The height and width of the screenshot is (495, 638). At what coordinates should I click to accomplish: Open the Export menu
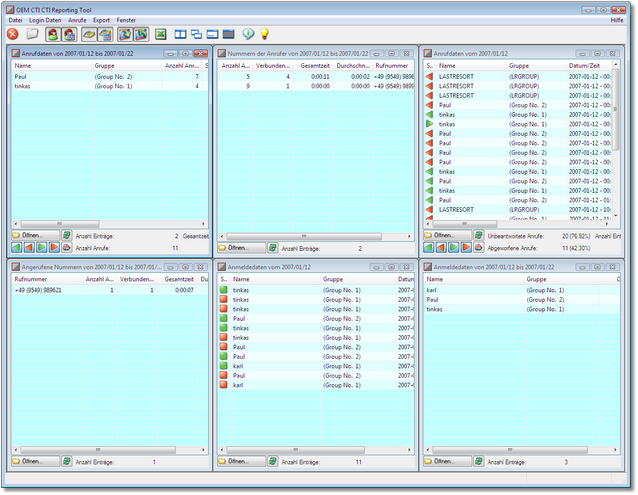pos(101,20)
